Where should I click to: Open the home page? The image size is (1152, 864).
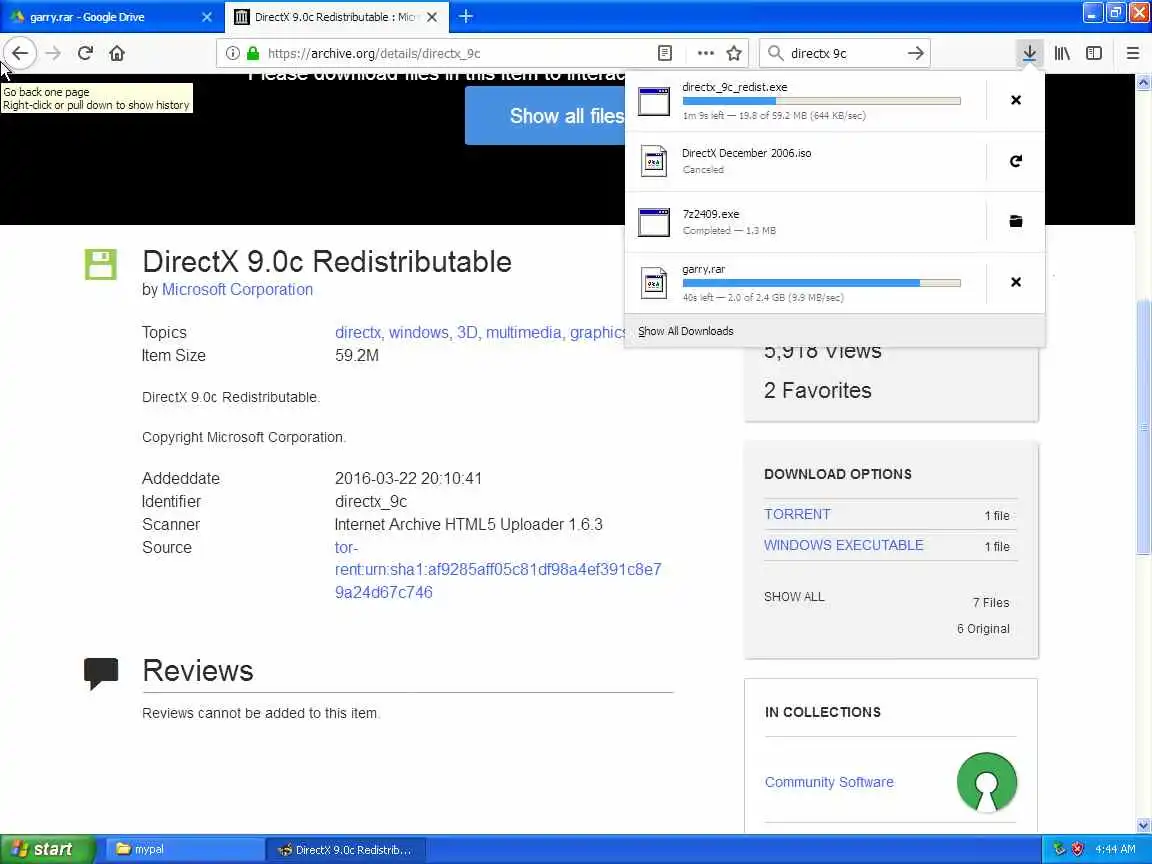click(117, 53)
